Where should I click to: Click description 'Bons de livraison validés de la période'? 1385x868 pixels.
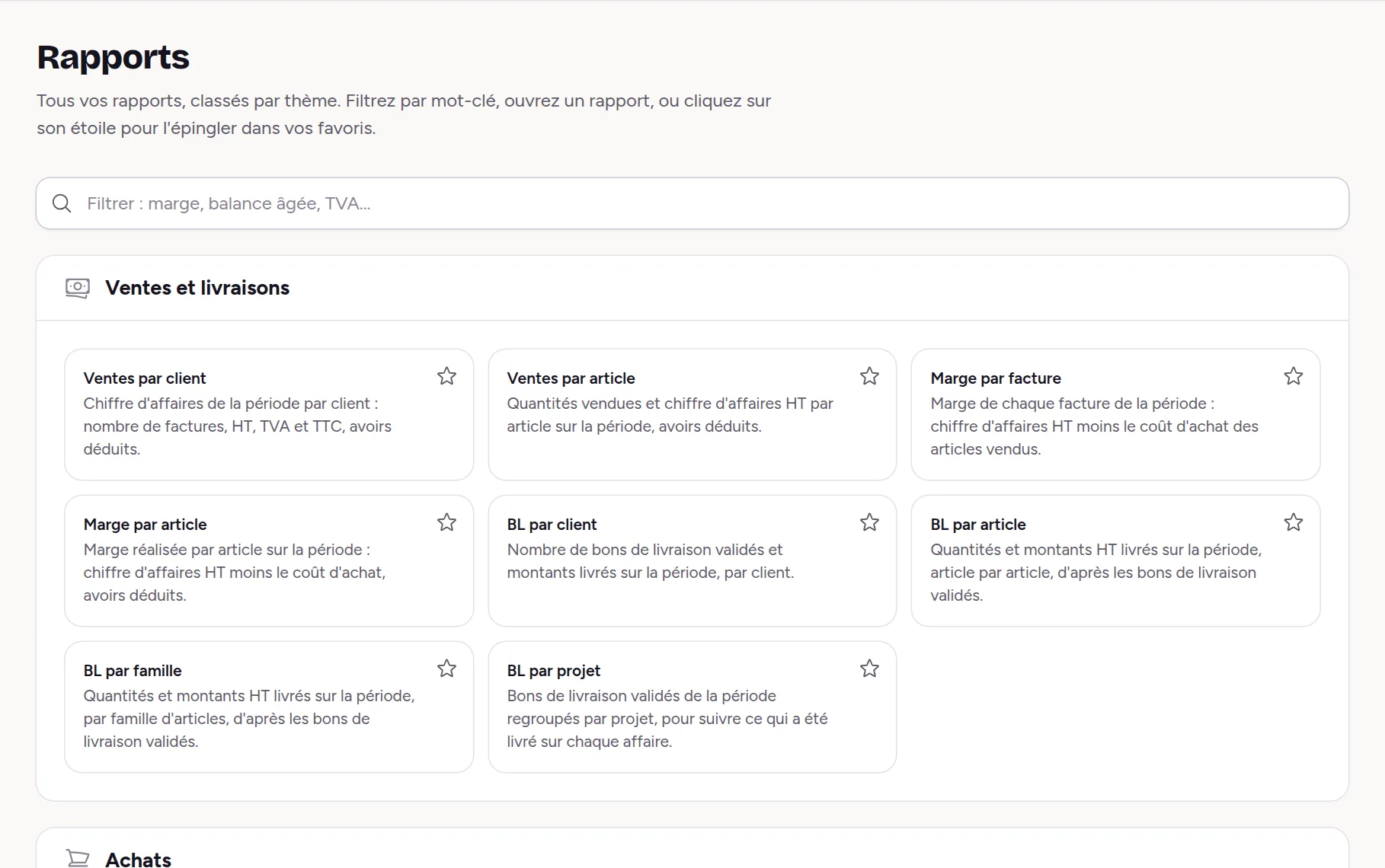click(x=667, y=719)
